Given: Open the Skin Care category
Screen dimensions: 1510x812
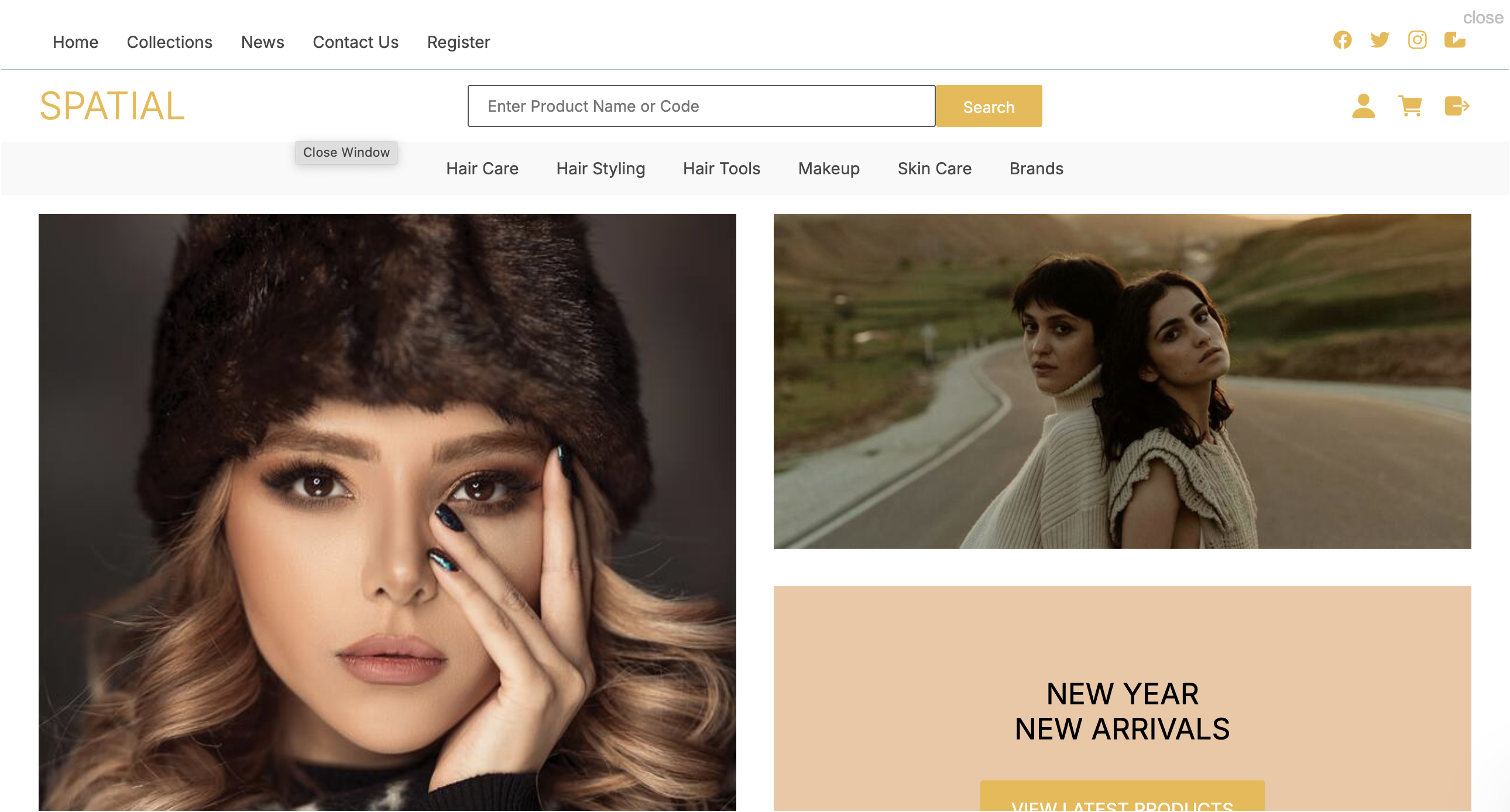Looking at the screenshot, I should pos(934,168).
